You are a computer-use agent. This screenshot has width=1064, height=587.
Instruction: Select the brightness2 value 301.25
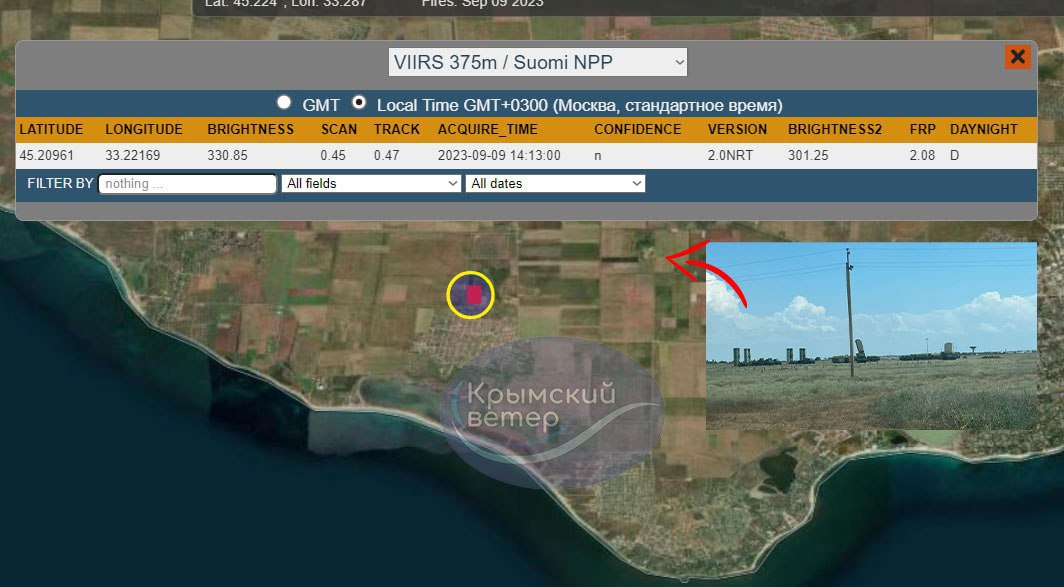[808, 155]
